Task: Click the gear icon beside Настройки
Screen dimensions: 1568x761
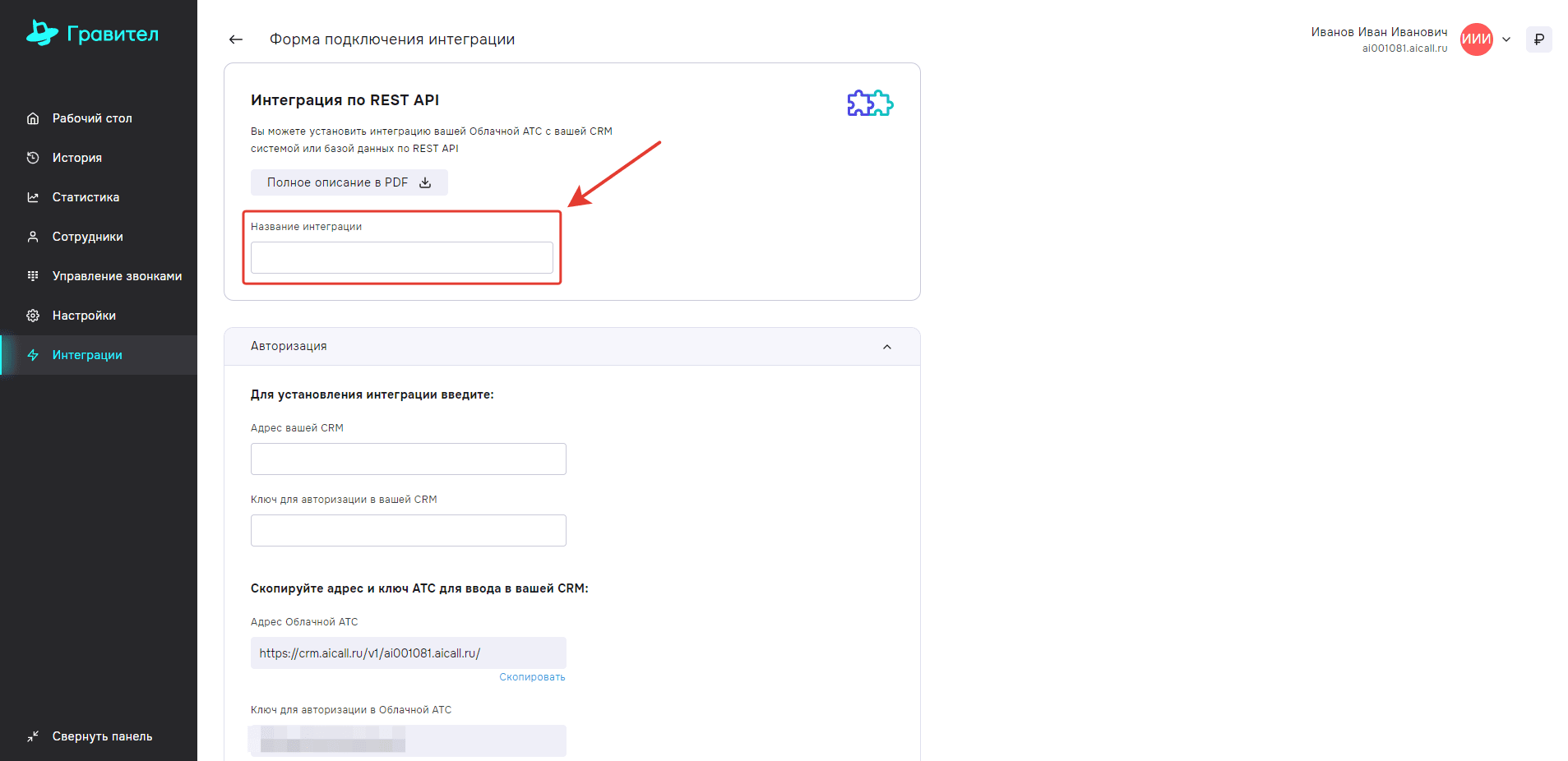Action: point(33,316)
